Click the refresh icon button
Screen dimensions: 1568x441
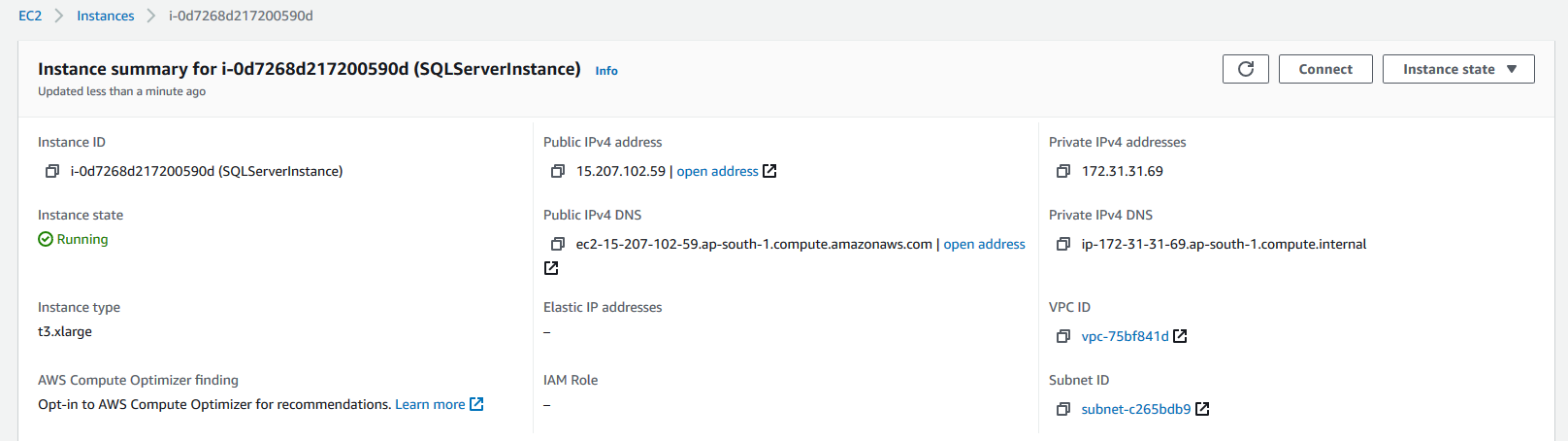click(x=1246, y=69)
